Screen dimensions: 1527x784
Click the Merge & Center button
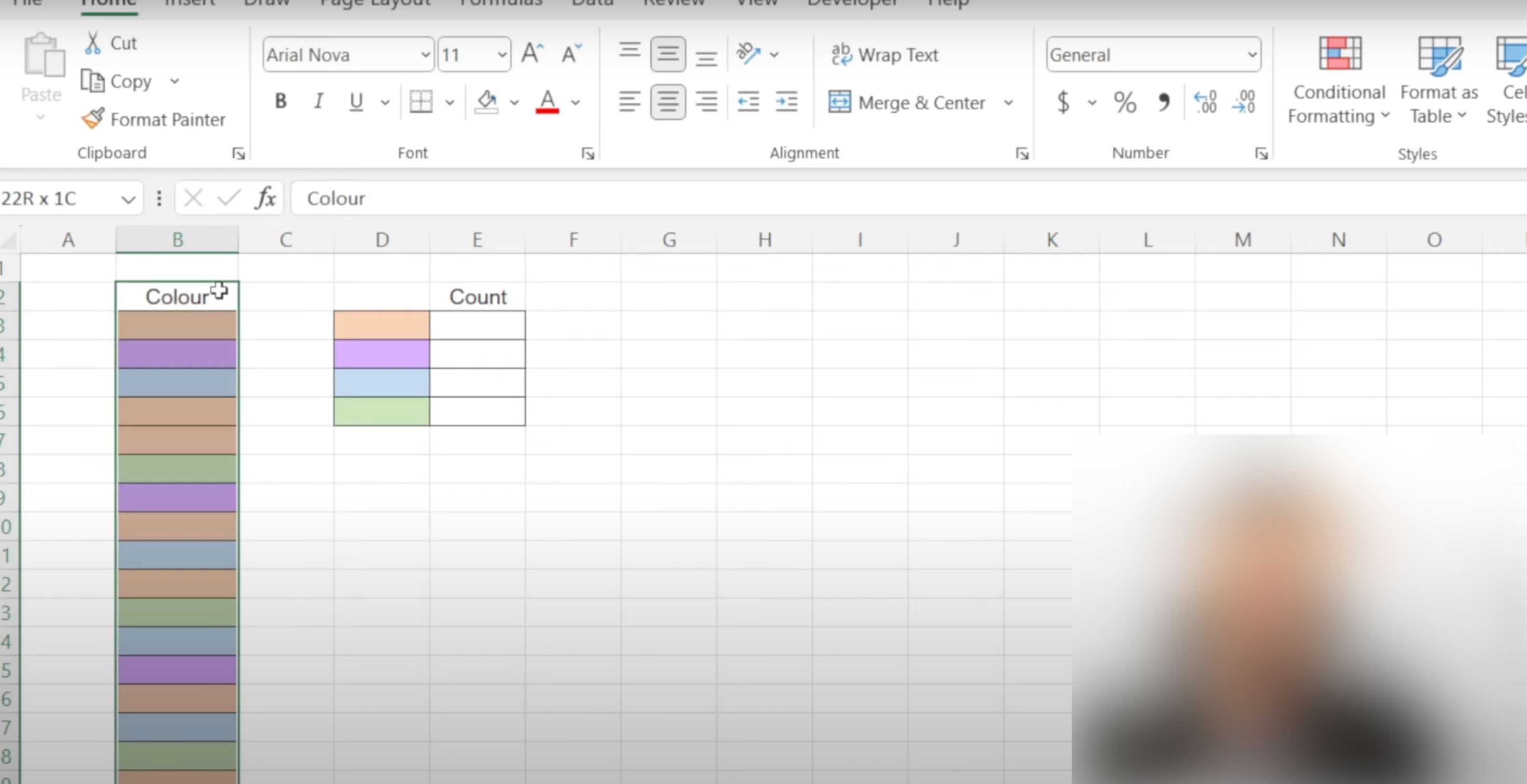[907, 102]
